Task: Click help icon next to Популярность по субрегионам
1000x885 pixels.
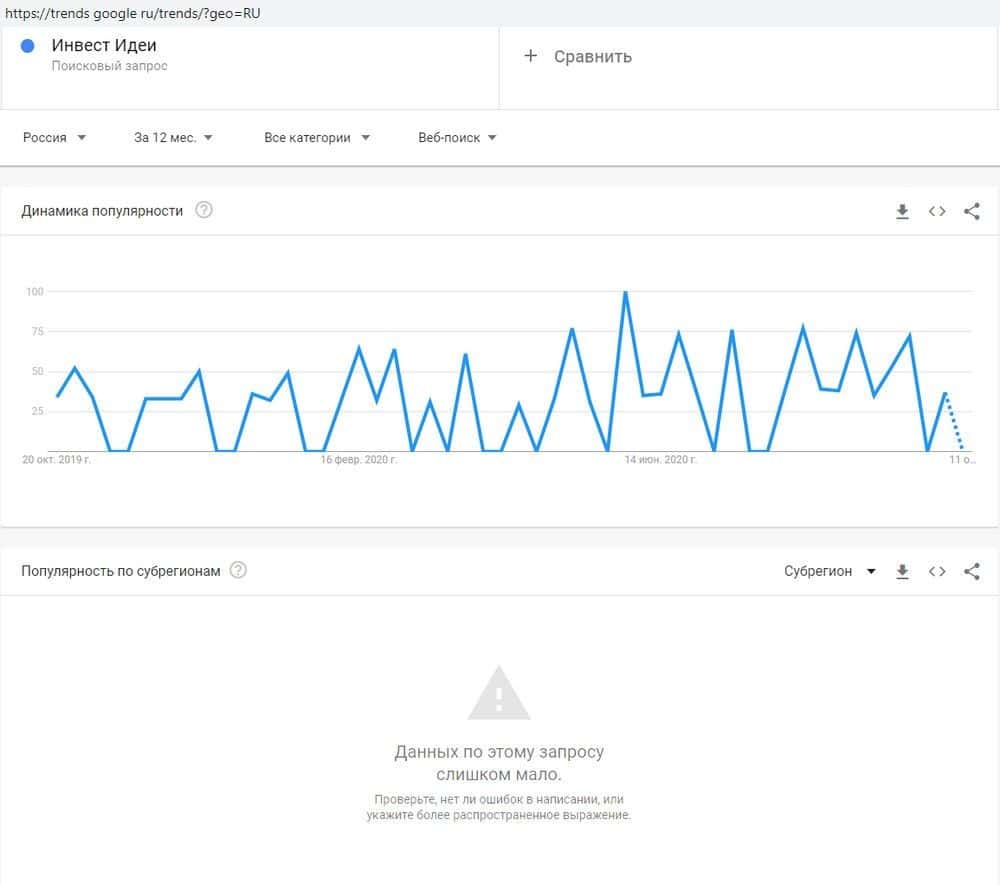Action: (238, 570)
